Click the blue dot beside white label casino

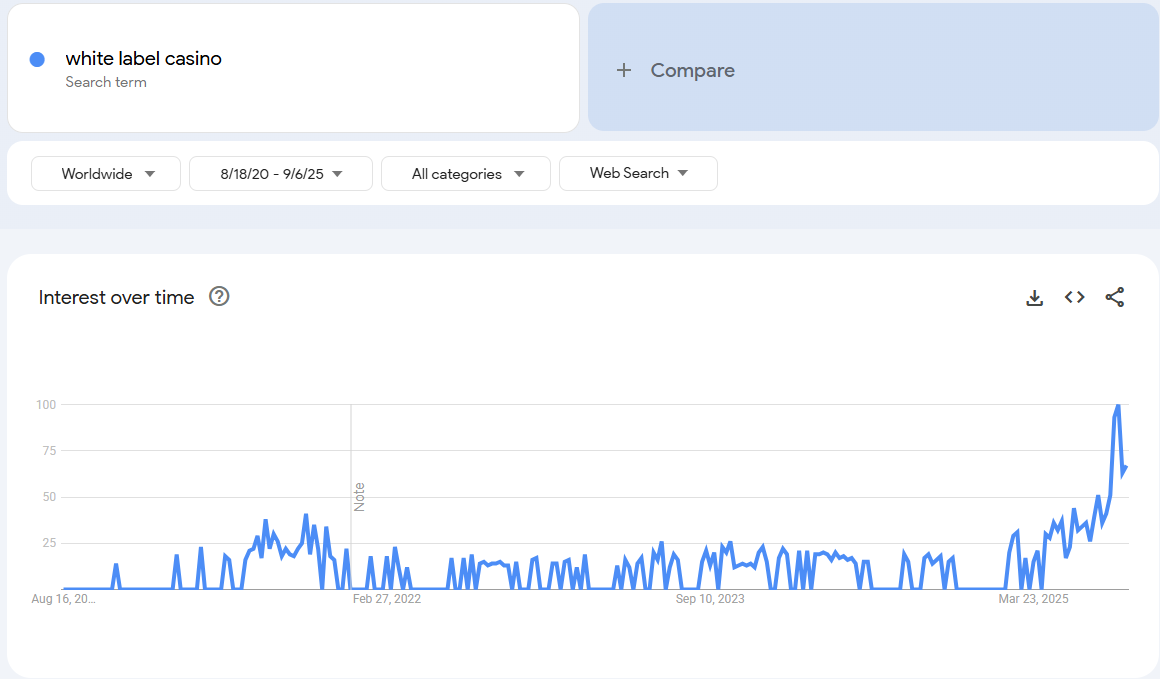(38, 59)
